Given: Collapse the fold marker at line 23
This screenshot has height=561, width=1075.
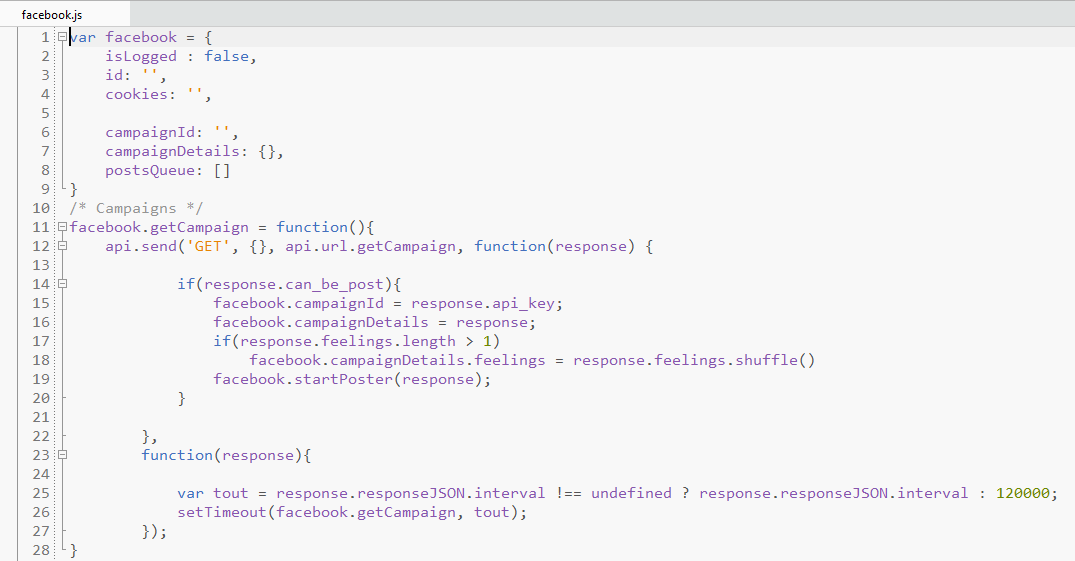Looking at the screenshot, I should (x=62, y=454).
